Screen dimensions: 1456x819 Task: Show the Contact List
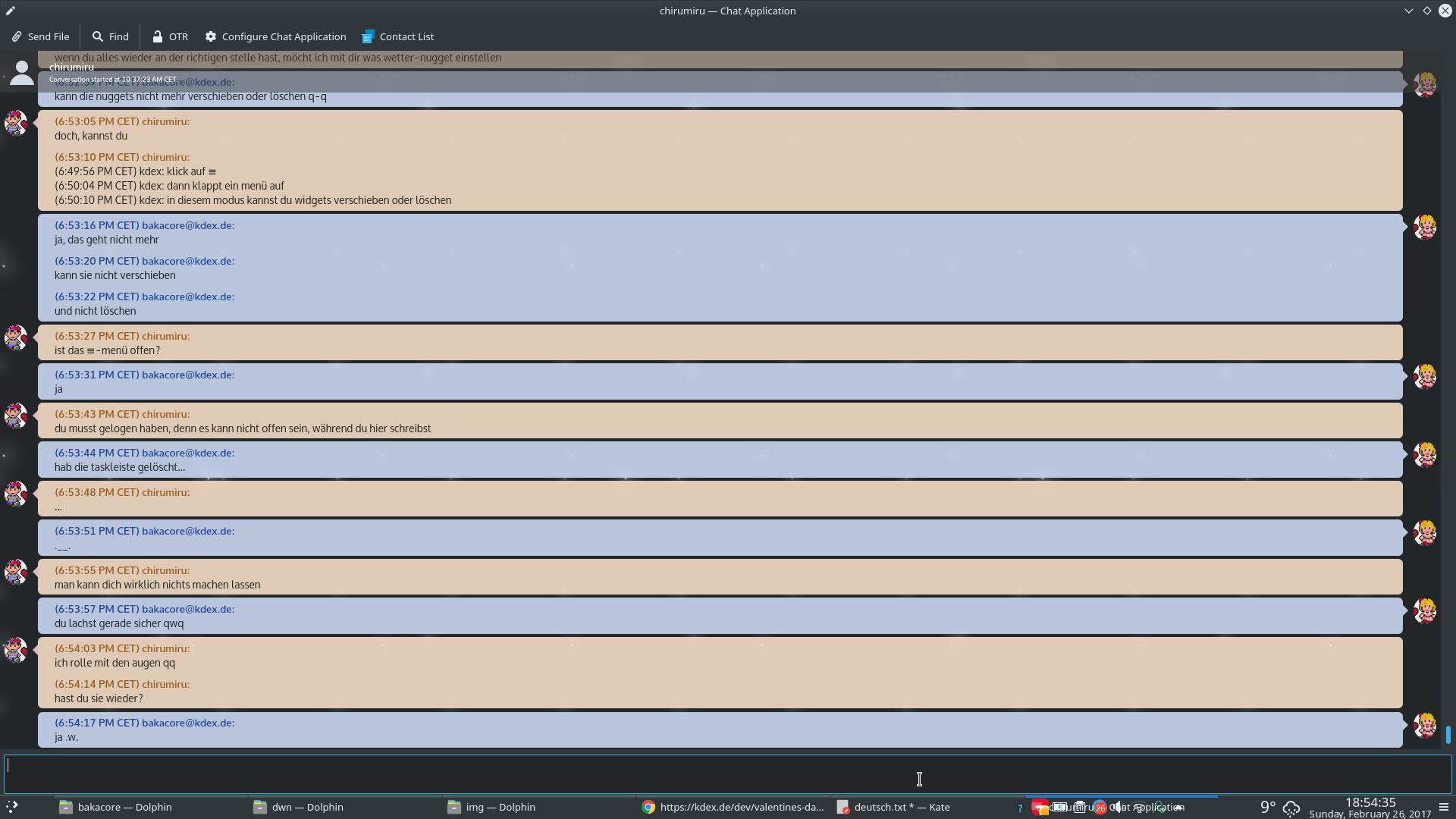pos(398,36)
